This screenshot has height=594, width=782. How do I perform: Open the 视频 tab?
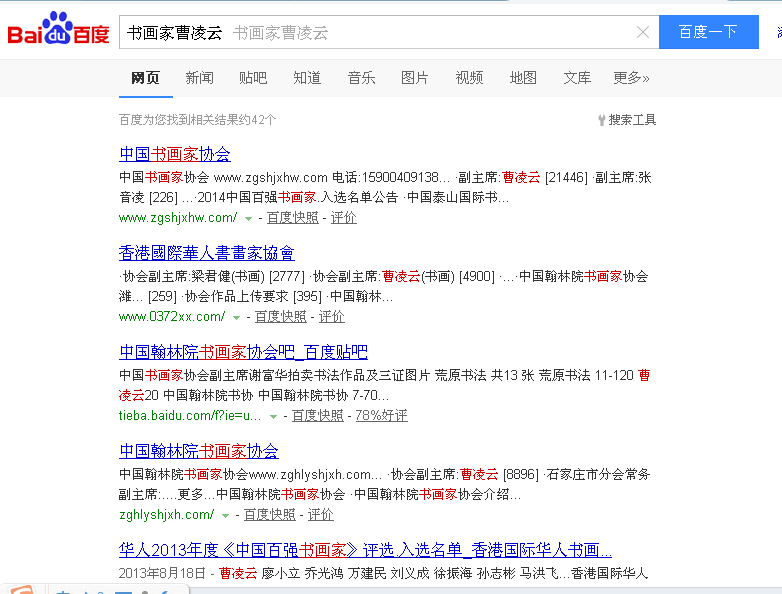469,78
